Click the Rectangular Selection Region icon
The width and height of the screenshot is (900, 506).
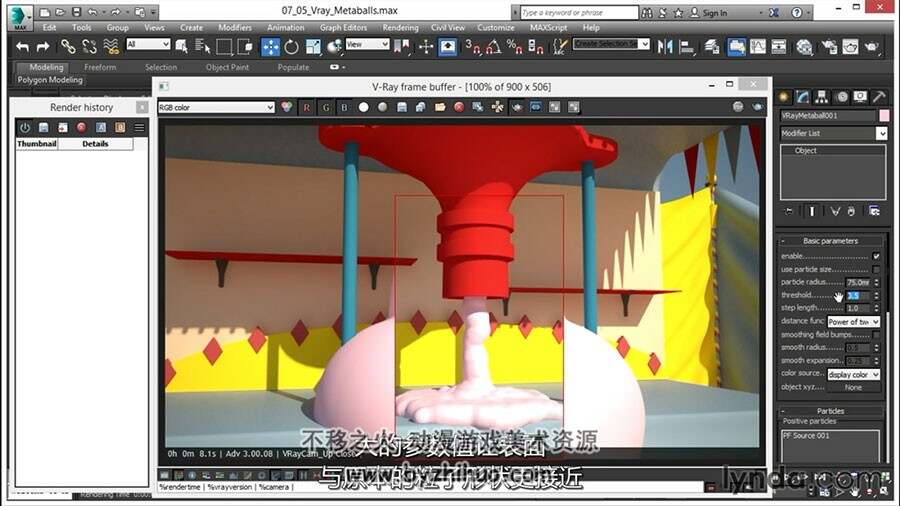224,46
